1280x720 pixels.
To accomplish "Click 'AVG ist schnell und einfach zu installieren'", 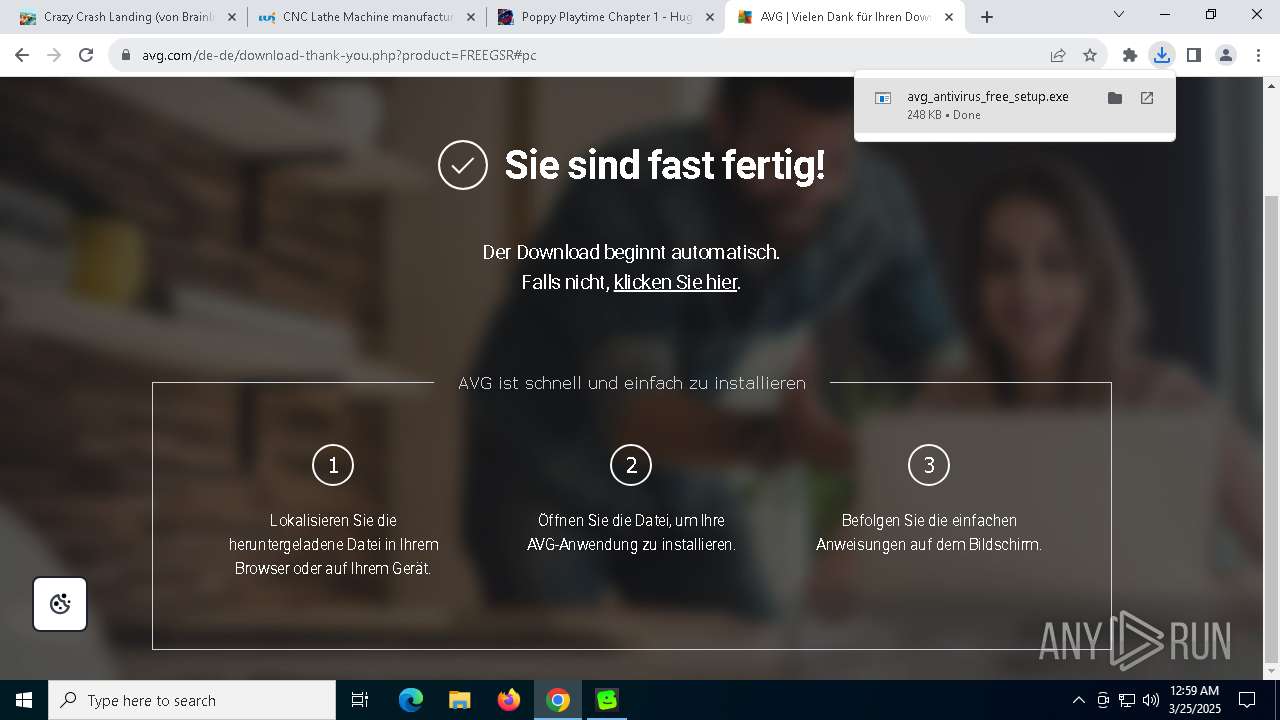I will [632, 383].
